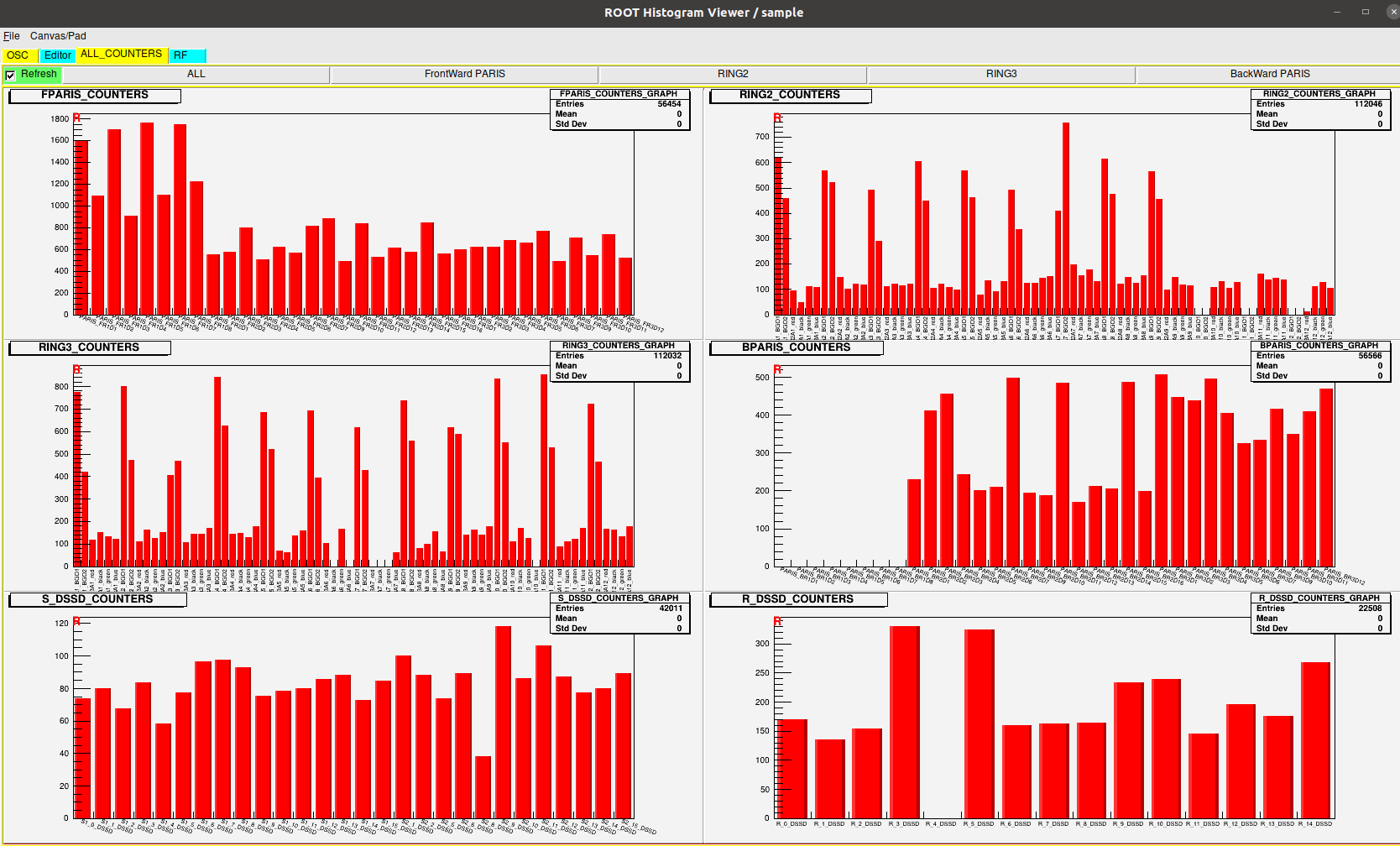
Task: Click the red R marker in R_DSSD plot
Action: click(777, 622)
